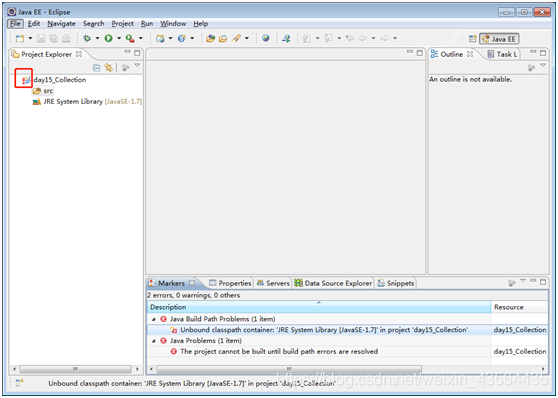558x398 pixels.
Task: Click the Open Web Browser globe icon
Action: pyautogui.click(x=265, y=38)
